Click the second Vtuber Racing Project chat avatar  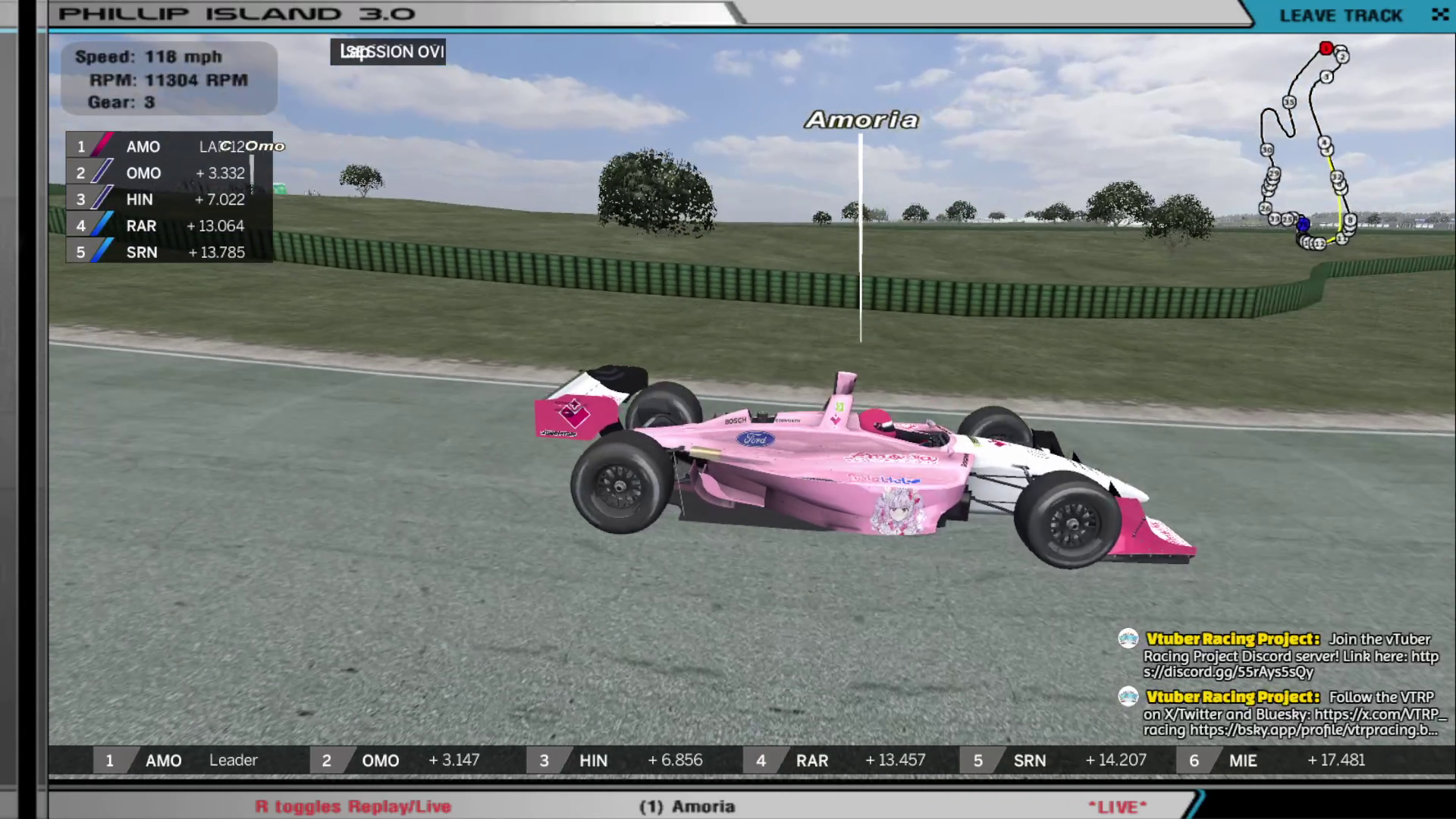(x=1128, y=696)
